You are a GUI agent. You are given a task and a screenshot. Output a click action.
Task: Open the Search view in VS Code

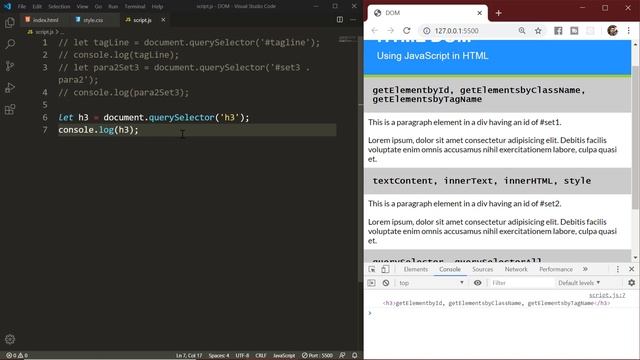(10, 44)
